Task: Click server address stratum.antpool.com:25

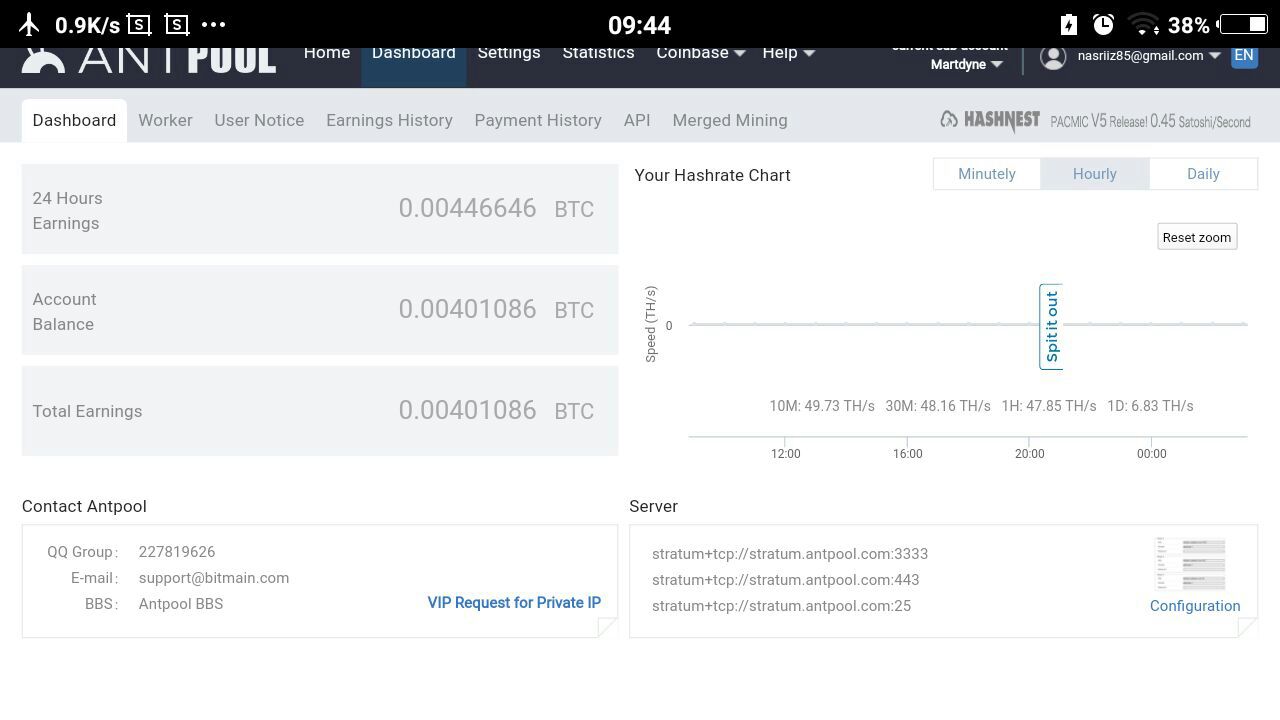Action: coord(781,606)
